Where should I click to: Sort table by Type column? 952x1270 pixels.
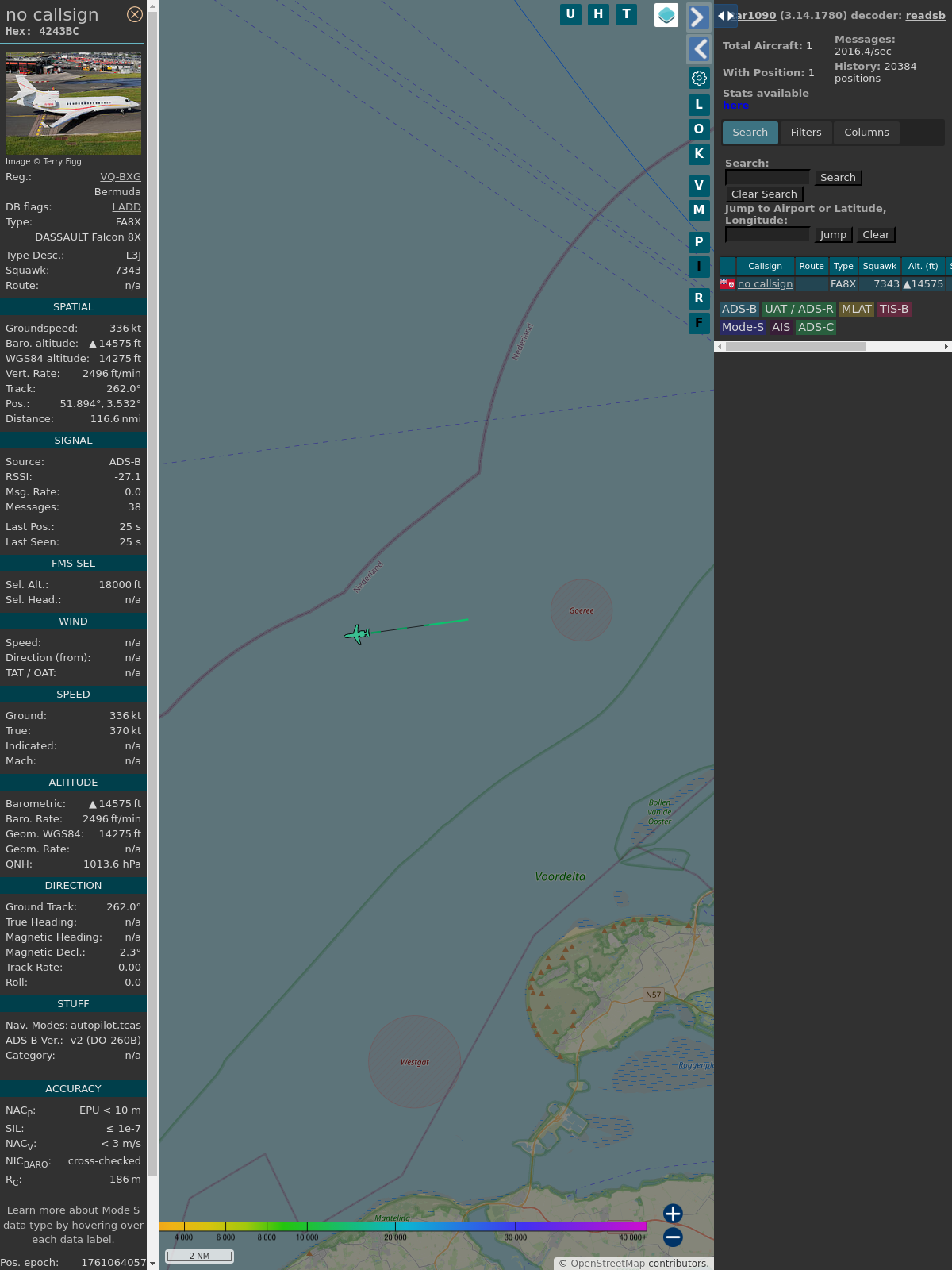pyautogui.click(x=843, y=267)
